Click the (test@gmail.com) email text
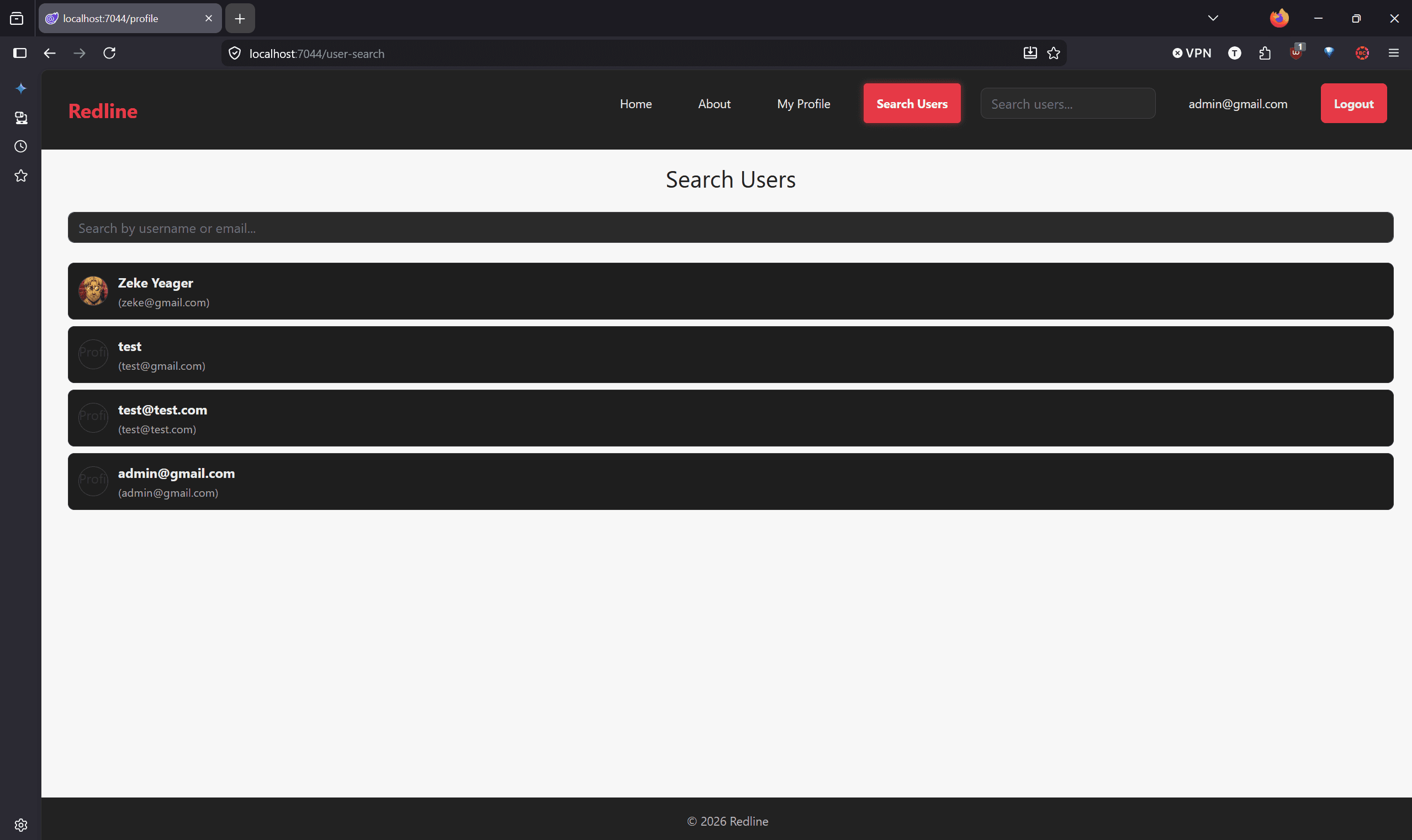Image resolution: width=1412 pixels, height=840 pixels. point(161,366)
